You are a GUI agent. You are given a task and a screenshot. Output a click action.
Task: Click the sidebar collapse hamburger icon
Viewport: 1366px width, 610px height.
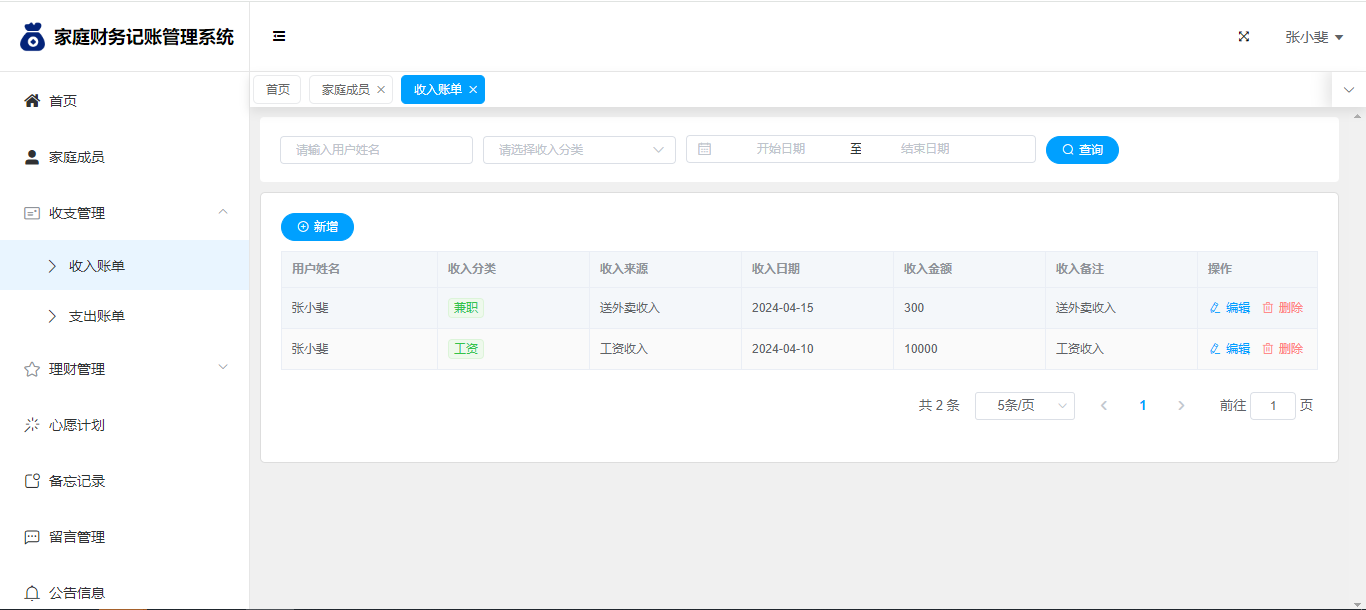[279, 37]
